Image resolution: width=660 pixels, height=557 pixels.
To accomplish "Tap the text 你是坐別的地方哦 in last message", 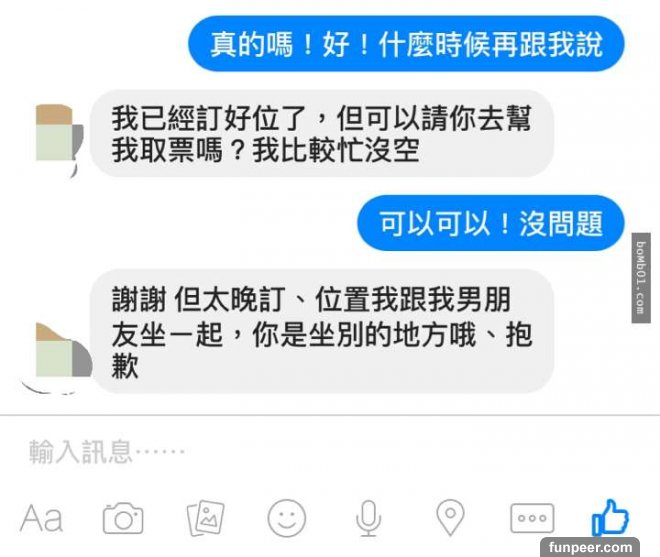I will tap(364, 335).
